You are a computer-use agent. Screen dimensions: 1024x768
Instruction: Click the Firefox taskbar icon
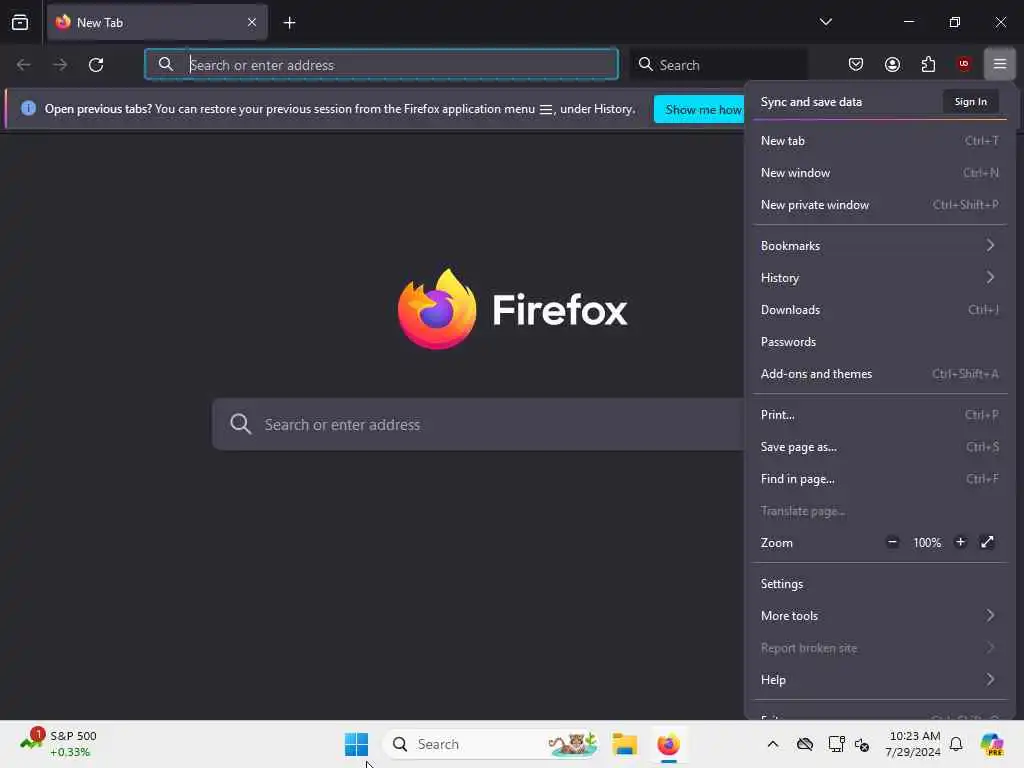pos(668,744)
